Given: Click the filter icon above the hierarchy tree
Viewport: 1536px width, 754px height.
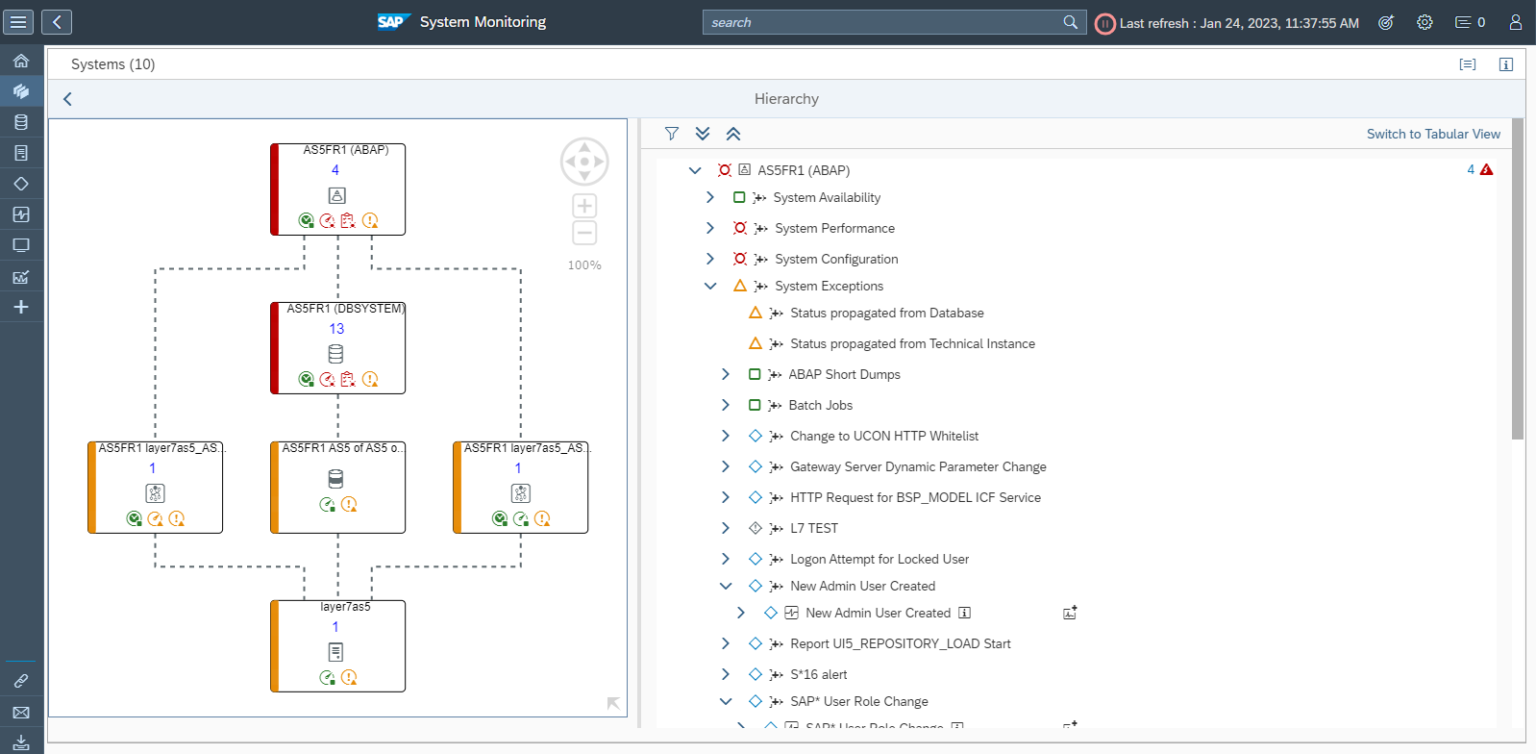Looking at the screenshot, I should click(671, 133).
